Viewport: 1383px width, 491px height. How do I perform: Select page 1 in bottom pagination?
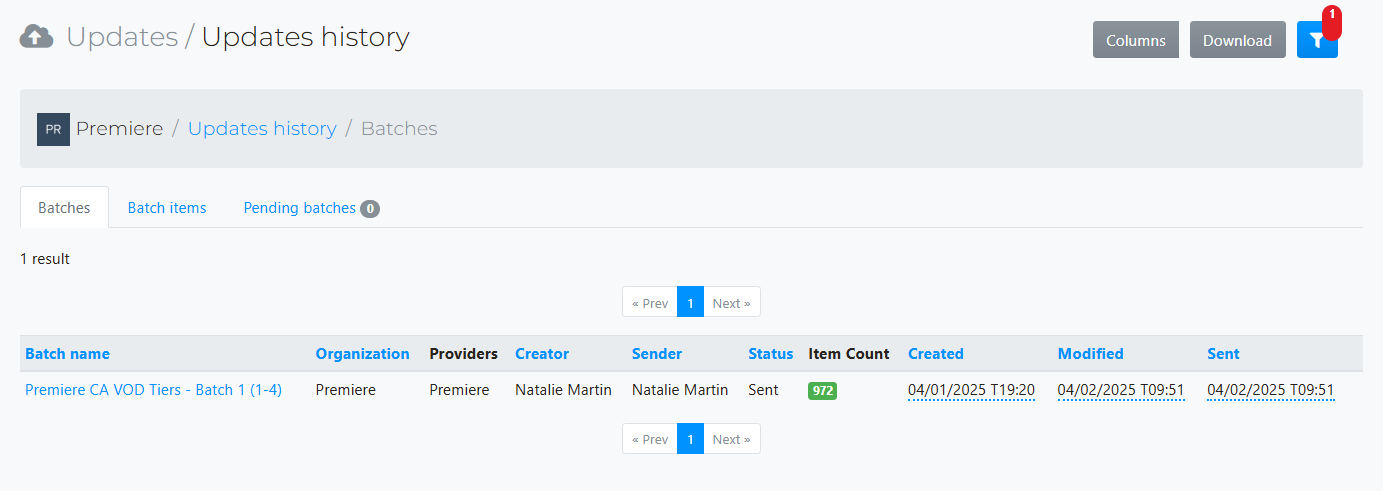(690, 439)
